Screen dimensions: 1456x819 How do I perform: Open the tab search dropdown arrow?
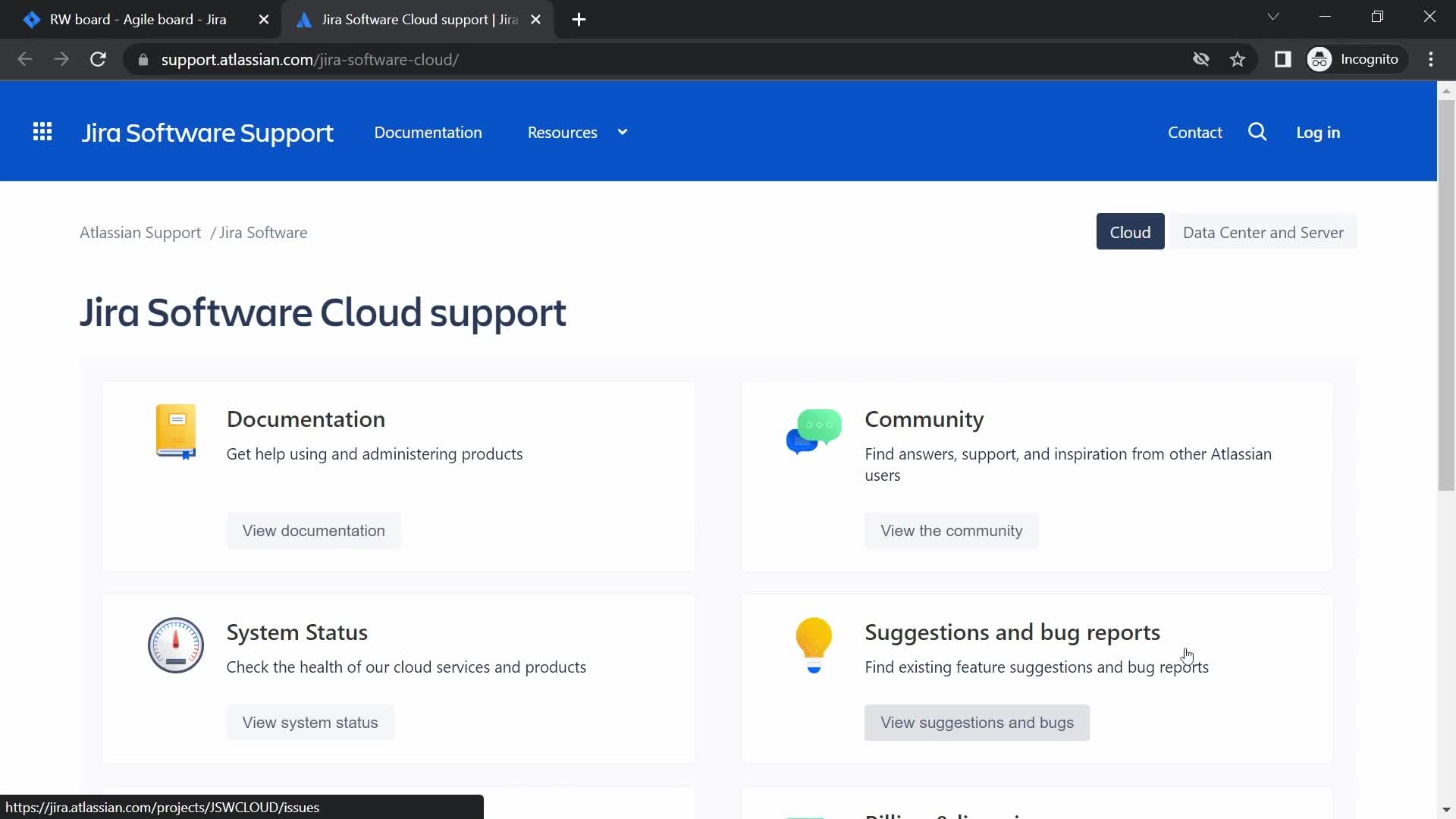(x=1273, y=17)
